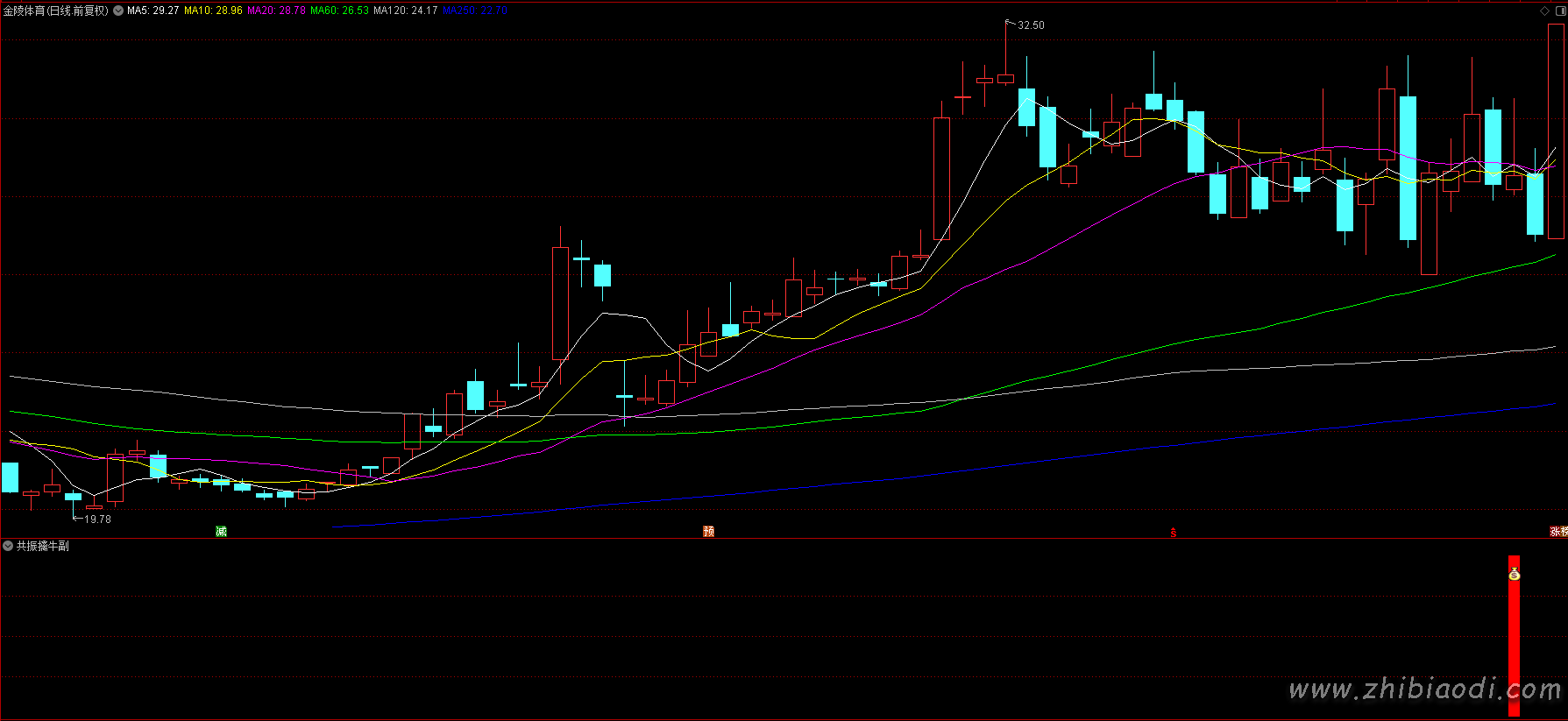Click the money bag signal icon
Viewport: 1568px width, 721px height.
[1514, 575]
